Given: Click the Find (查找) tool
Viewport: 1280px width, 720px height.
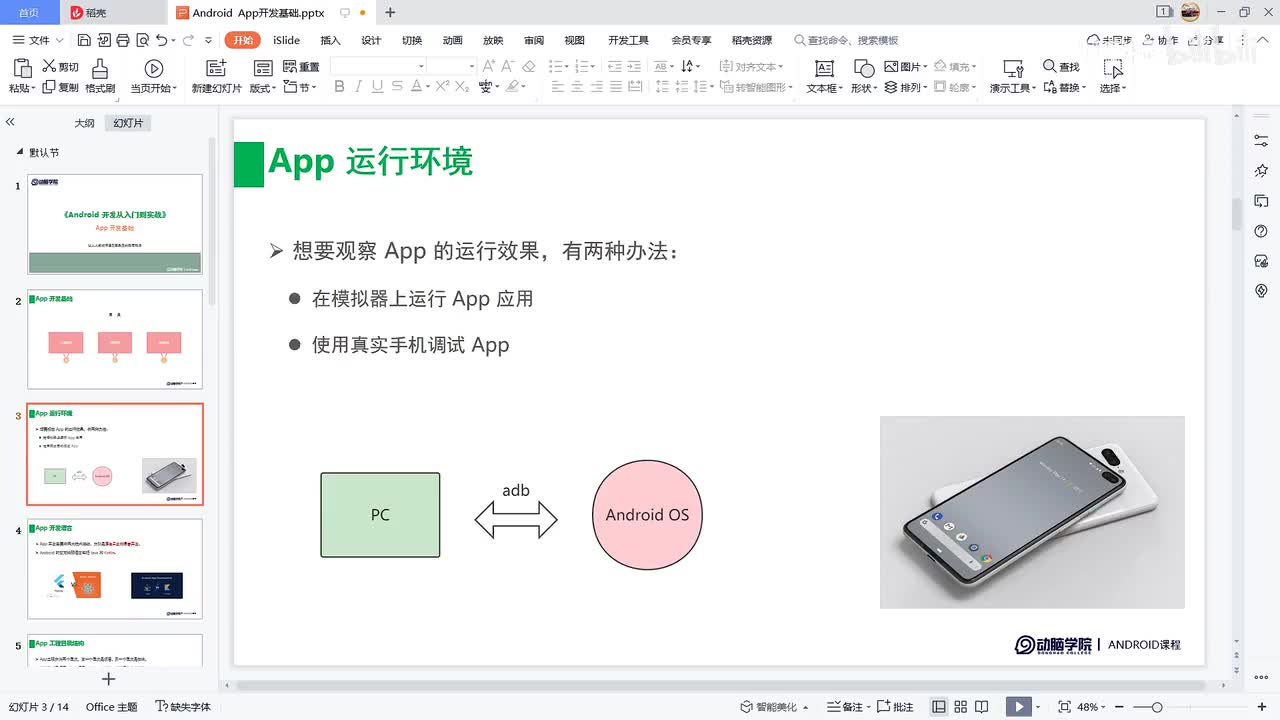Looking at the screenshot, I should pyautogui.click(x=1061, y=66).
